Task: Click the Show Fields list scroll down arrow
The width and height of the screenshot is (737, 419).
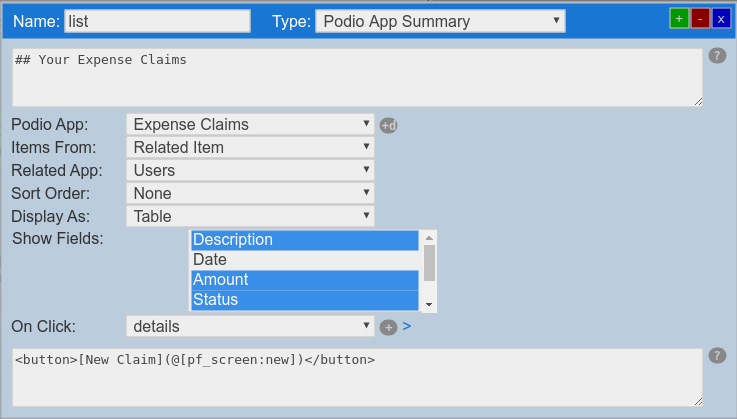Action: click(x=429, y=305)
